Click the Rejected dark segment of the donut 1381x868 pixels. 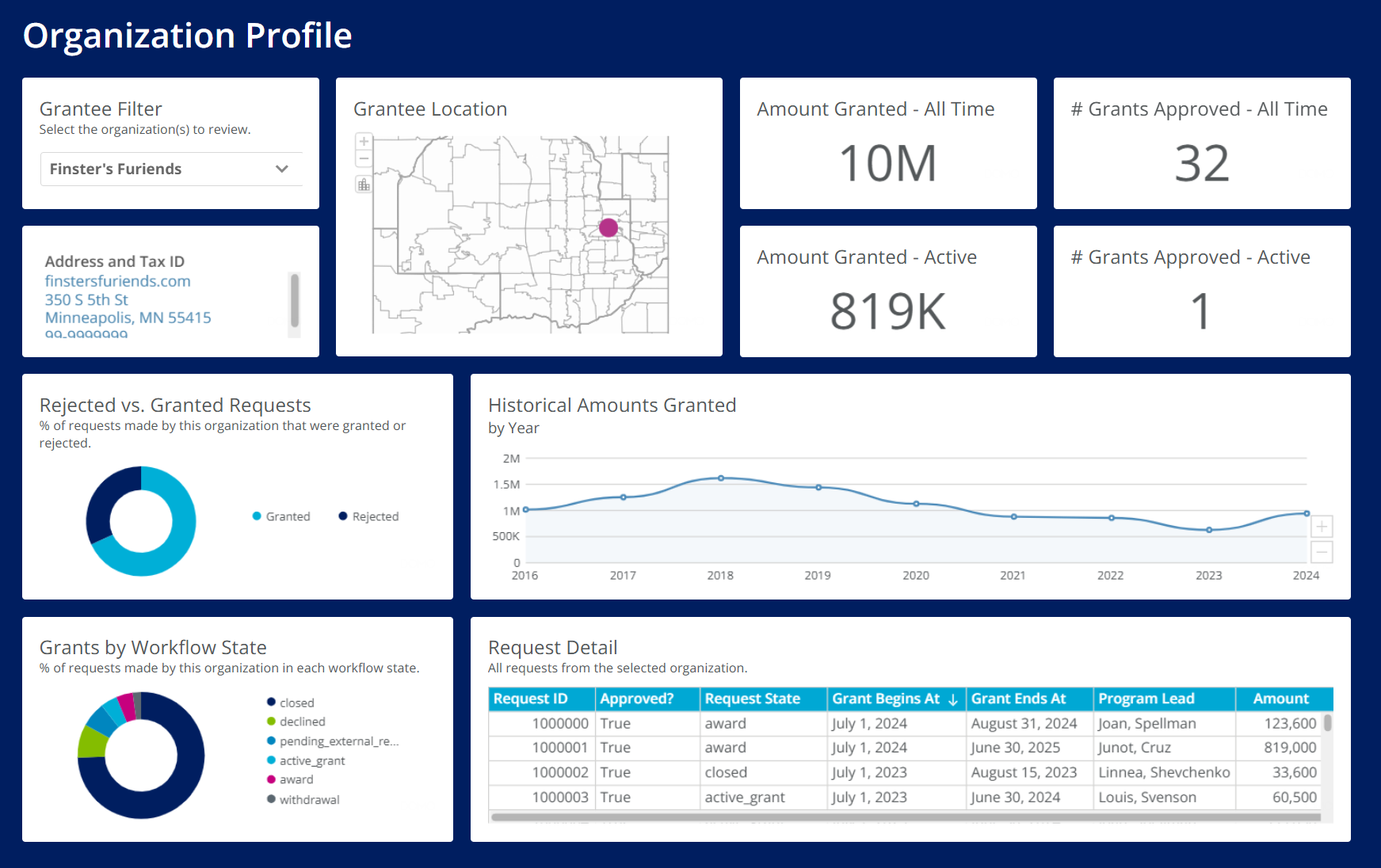[105, 503]
